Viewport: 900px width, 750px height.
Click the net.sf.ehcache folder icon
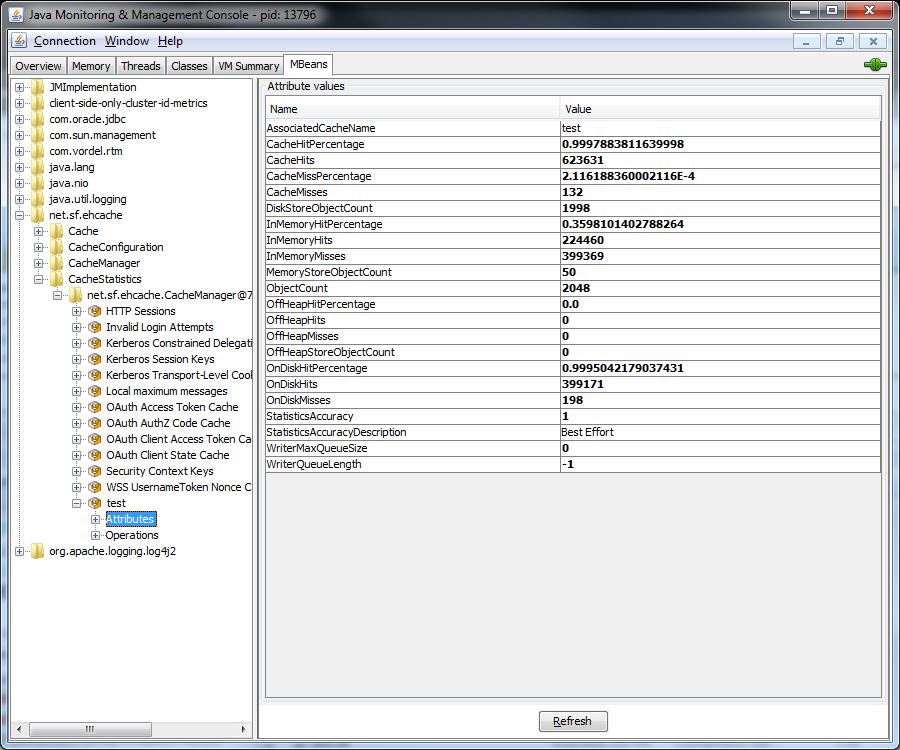tap(38, 215)
